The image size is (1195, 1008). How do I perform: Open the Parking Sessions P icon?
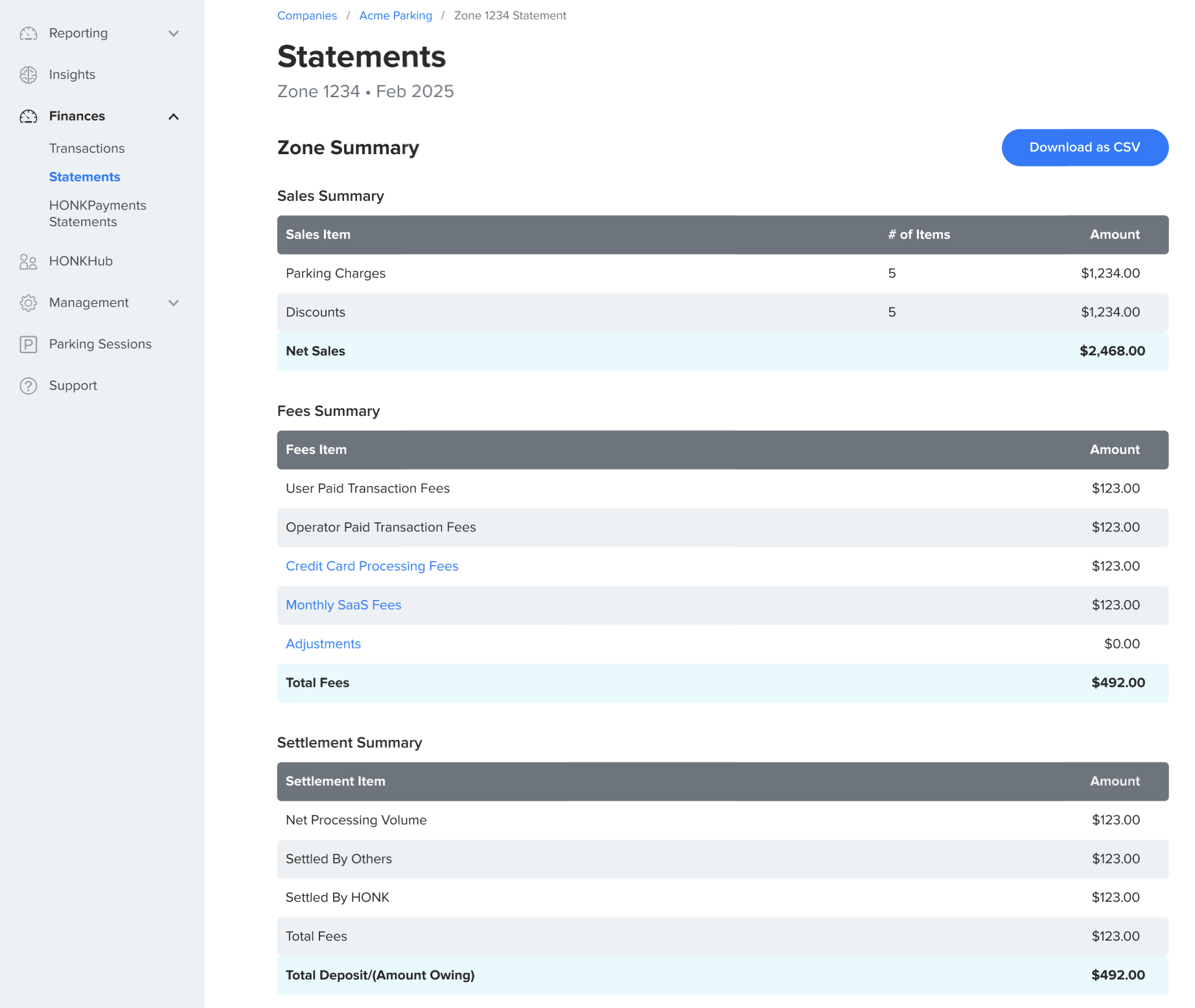[x=29, y=344]
